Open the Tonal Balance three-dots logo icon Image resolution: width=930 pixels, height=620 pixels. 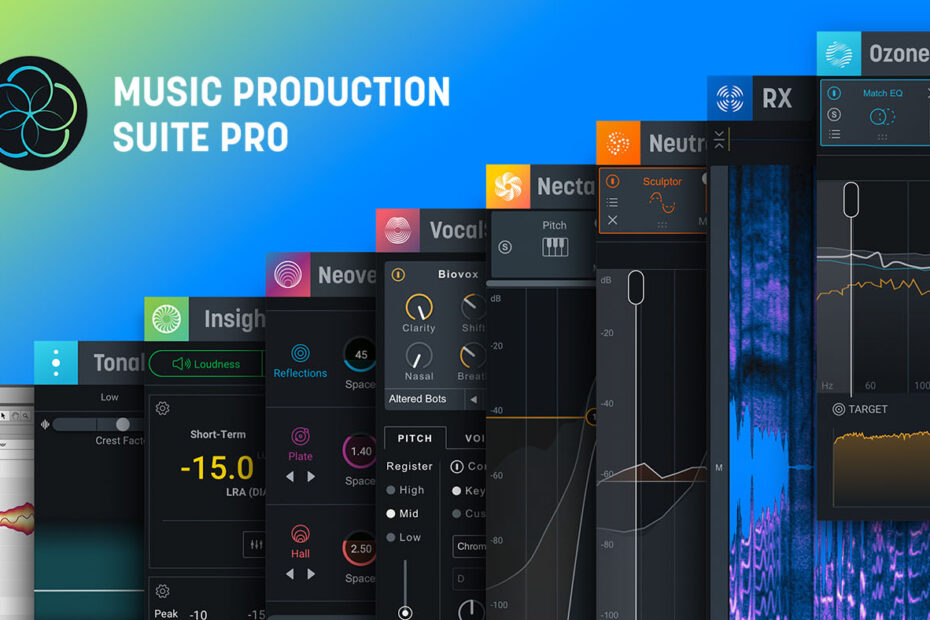pos(56,363)
